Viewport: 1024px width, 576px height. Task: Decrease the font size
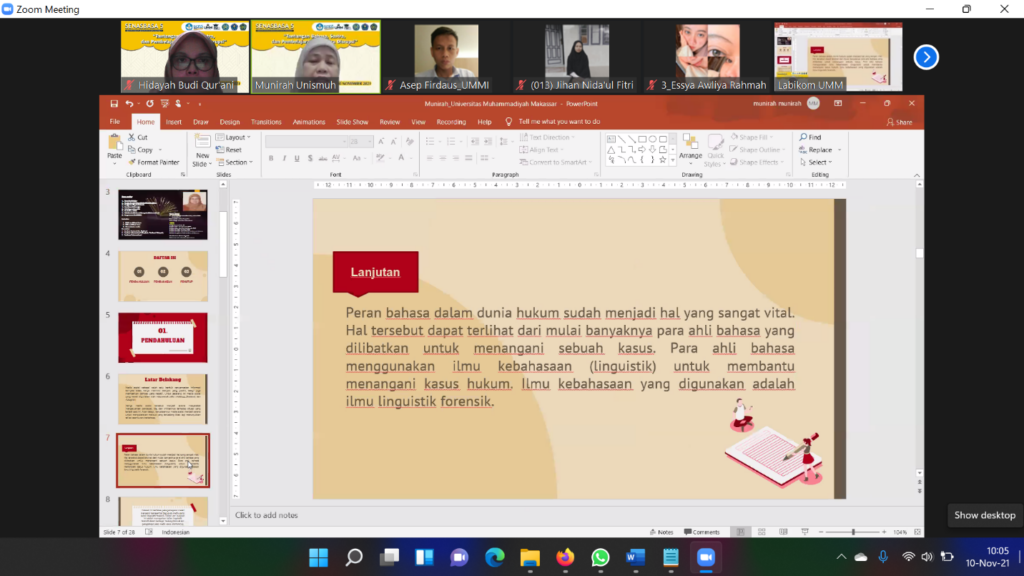coord(394,141)
